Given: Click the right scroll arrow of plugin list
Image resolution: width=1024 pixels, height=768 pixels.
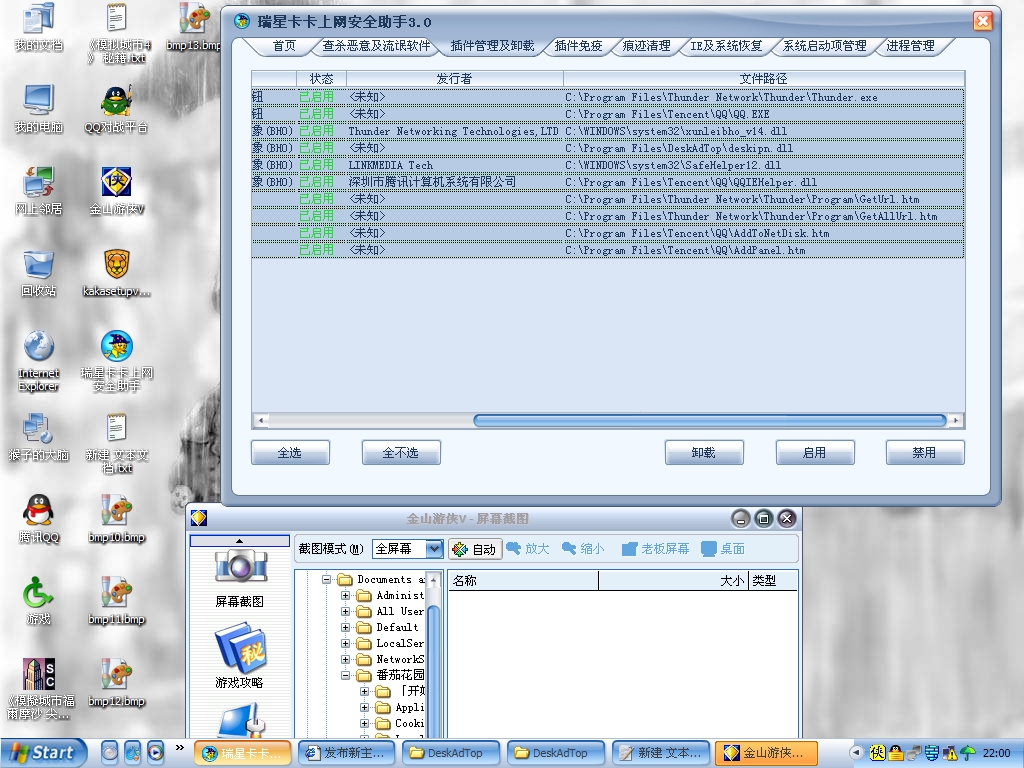Looking at the screenshot, I should pos(956,421).
